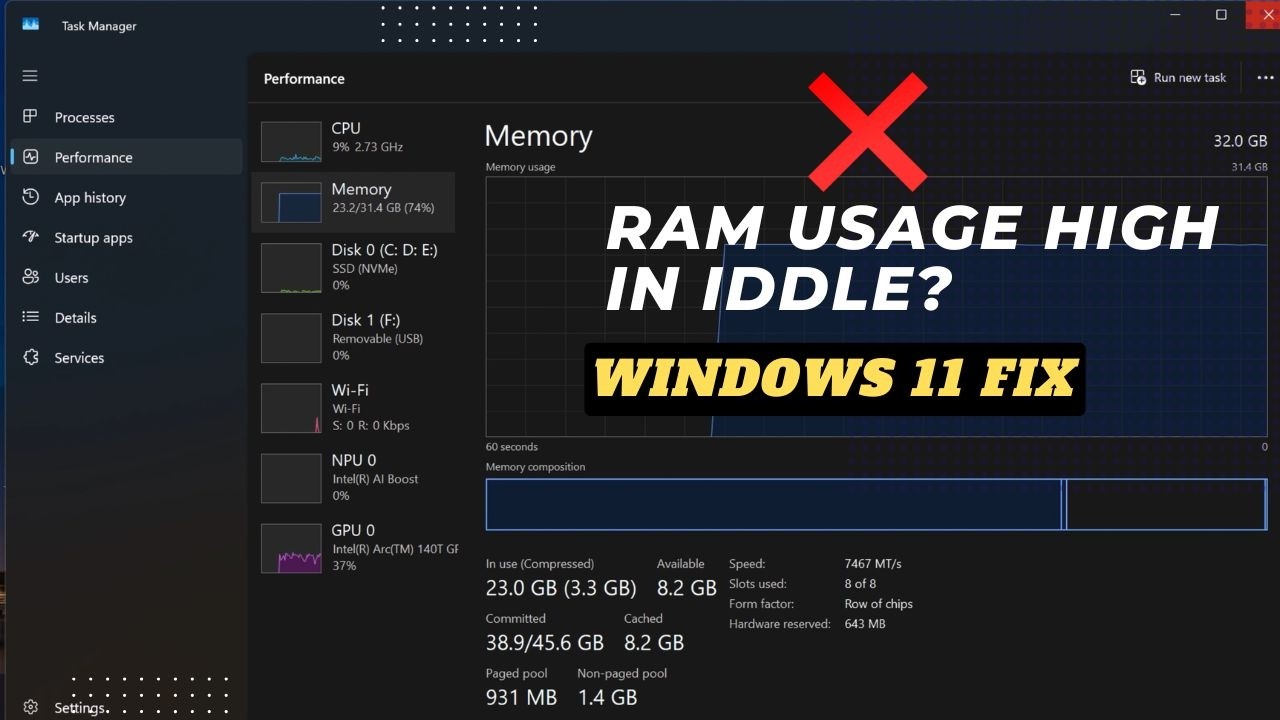The image size is (1280, 720).
Task: Select the NPU 0 entry
Action: point(353,477)
